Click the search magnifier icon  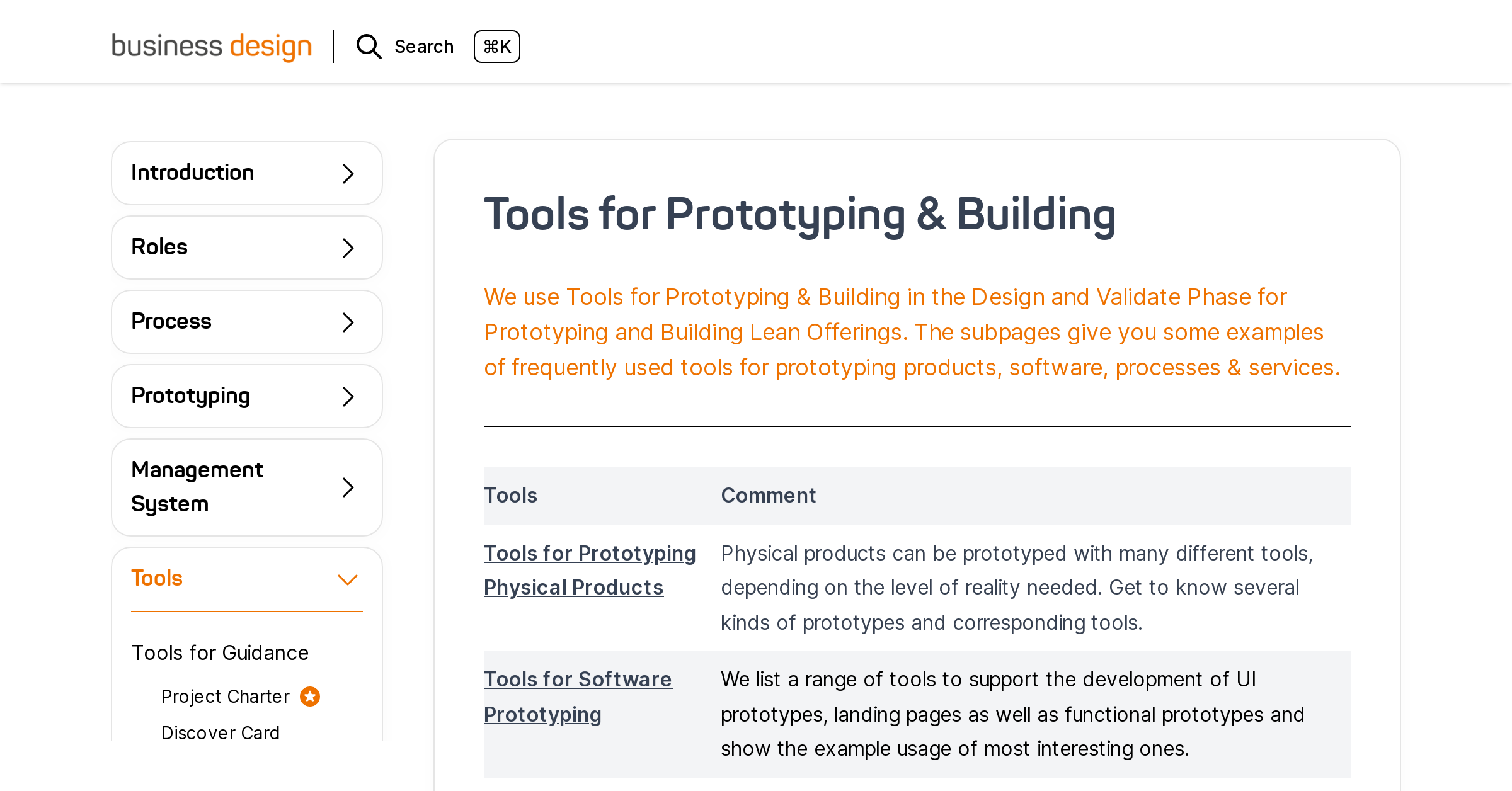point(369,46)
